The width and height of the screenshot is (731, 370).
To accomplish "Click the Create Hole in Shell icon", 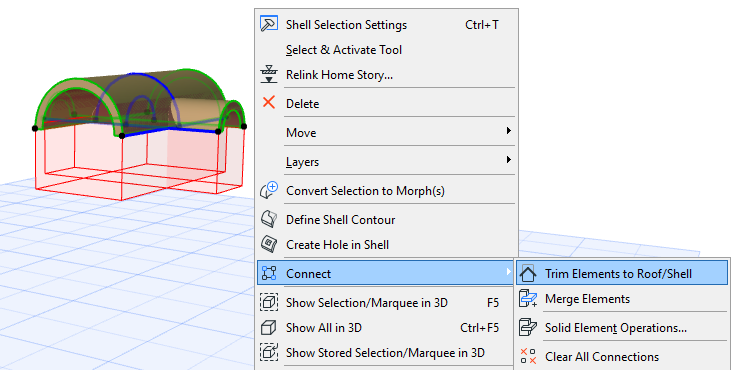I will 269,244.
